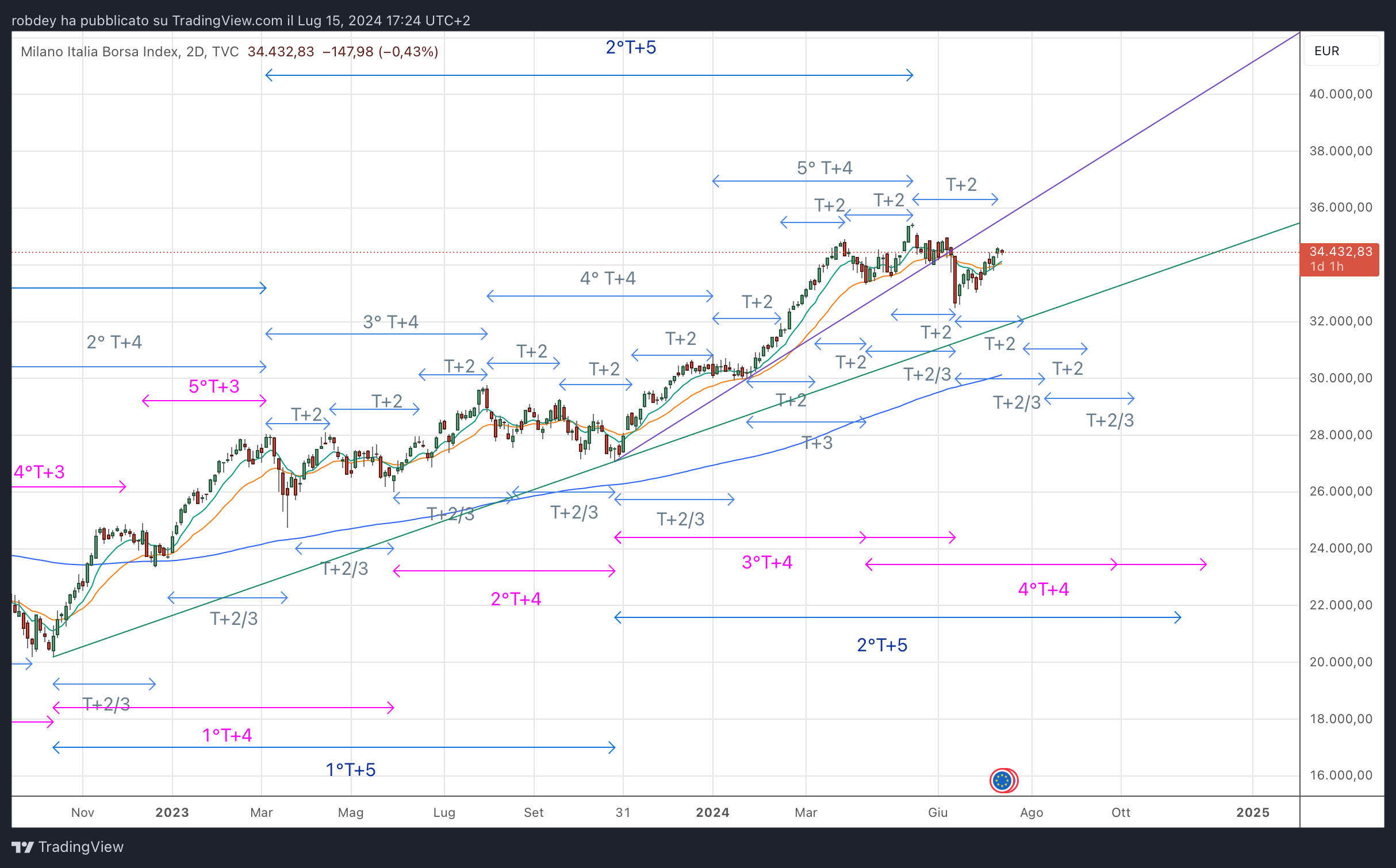Click the Mag date axis label
The height and width of the screenshot is (868, 1396).
coord(351,812)
